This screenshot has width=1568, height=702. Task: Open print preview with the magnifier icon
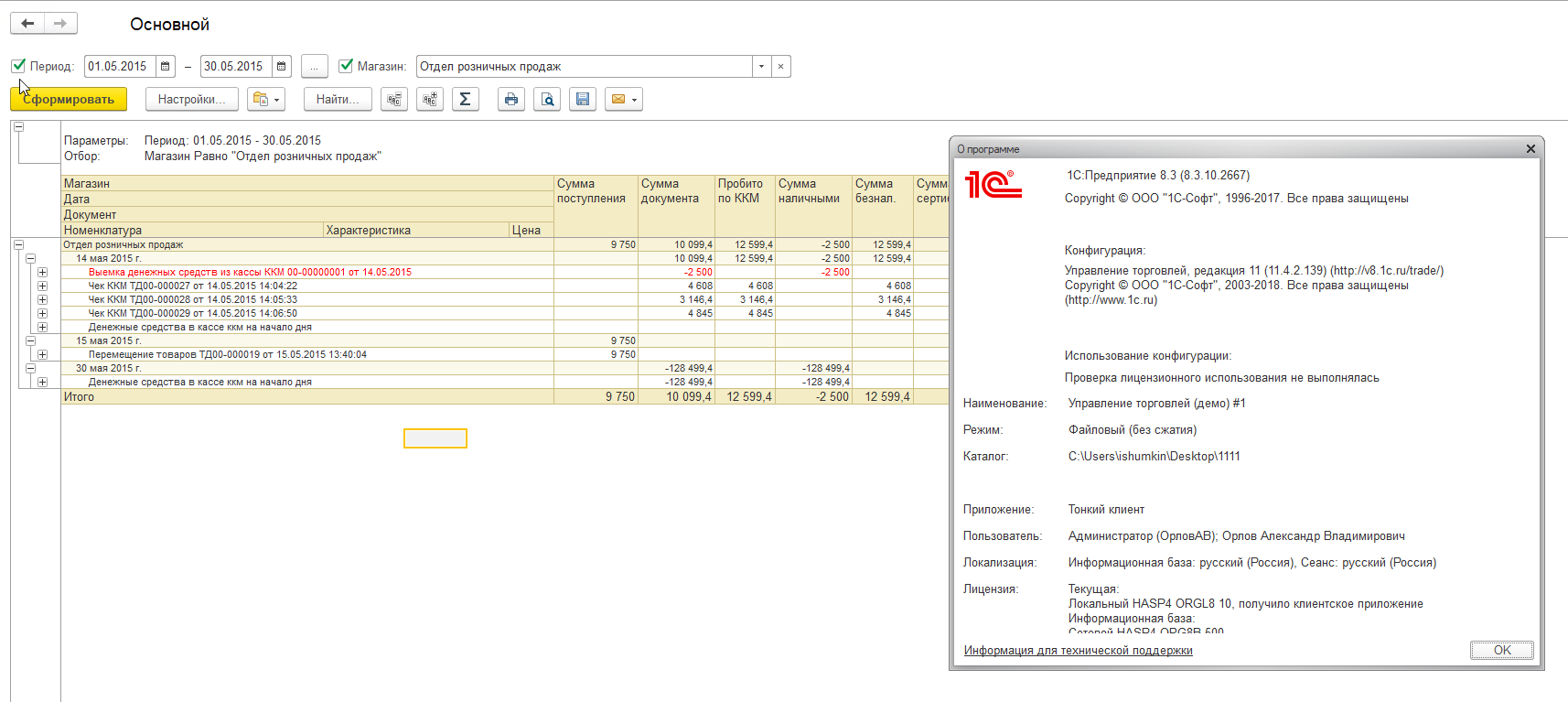(x=547, y=99)
